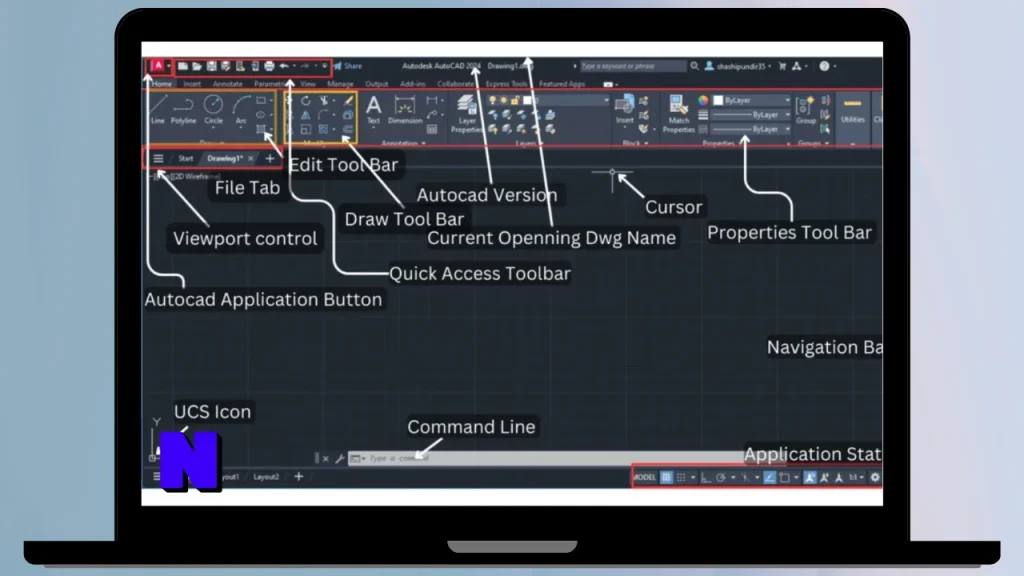The height and width of the screenshot is (576, 1024).
Task: Toggle drawing grid display in status bar
Action: [x=666, y=477]
